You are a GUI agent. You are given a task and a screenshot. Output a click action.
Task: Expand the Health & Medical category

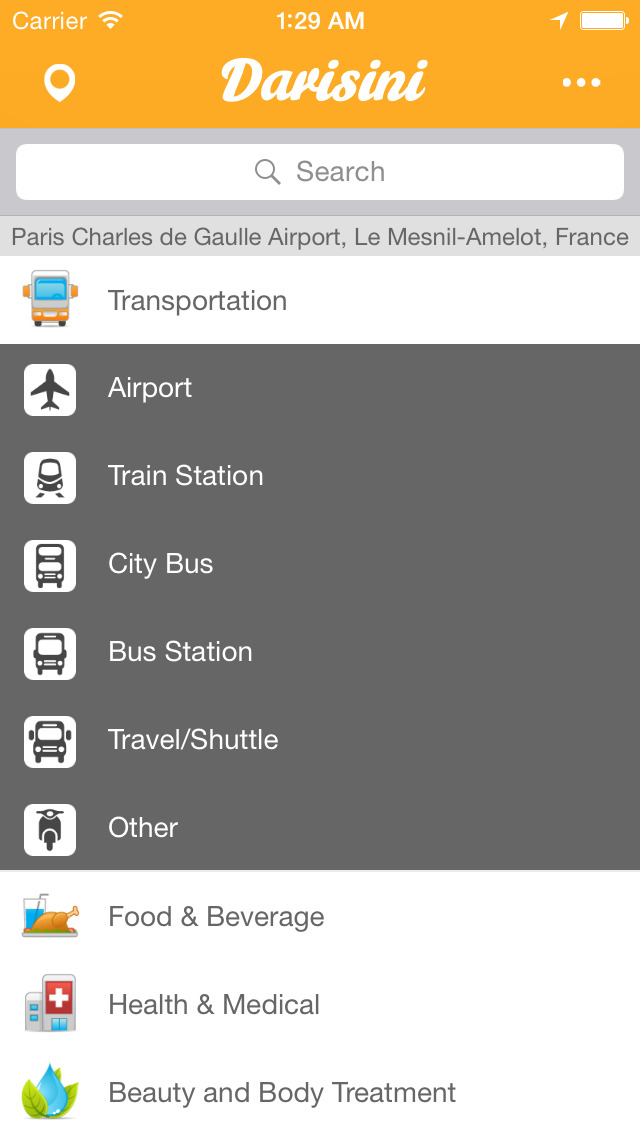tap(214, 1005)
